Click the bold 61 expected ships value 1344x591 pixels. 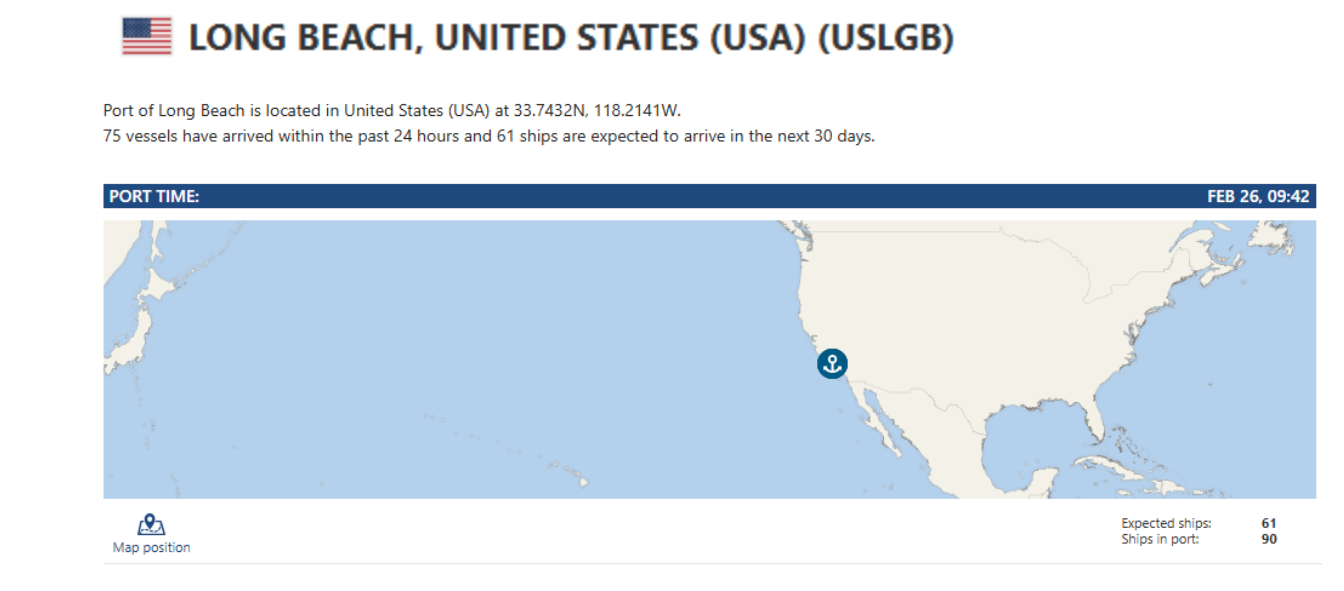coord(1269,523)
